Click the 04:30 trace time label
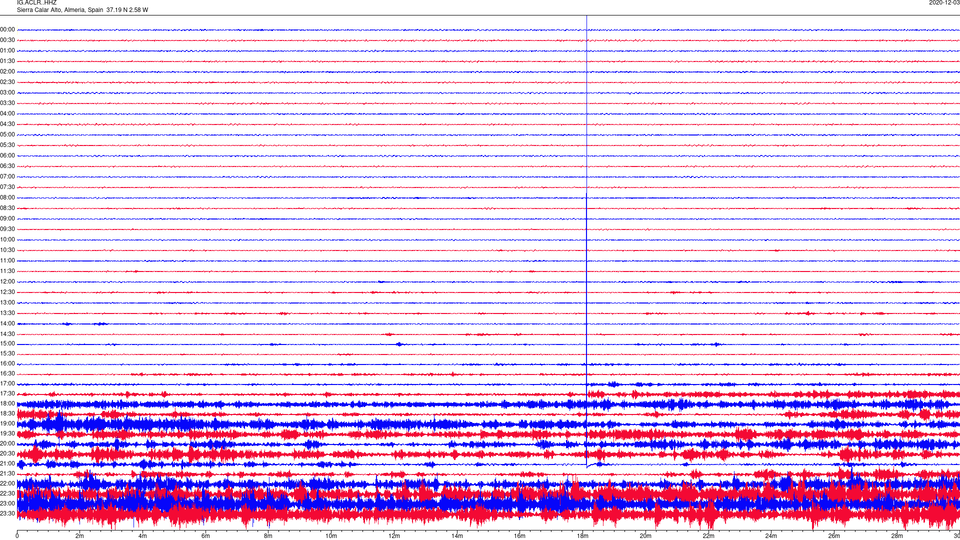 click(7, 124)
